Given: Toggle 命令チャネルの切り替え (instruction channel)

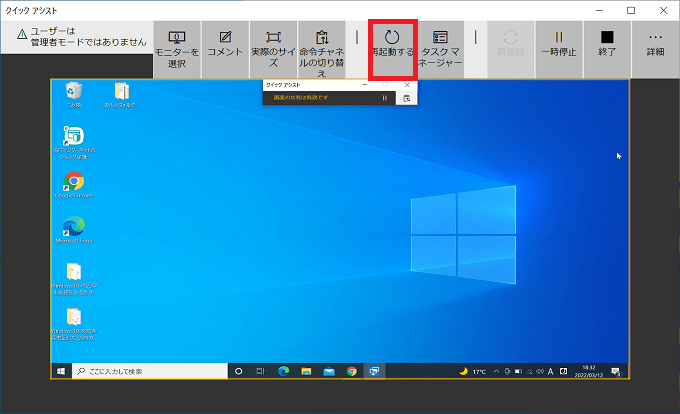Looking at the screenshot, I should [x=321, y=49].
